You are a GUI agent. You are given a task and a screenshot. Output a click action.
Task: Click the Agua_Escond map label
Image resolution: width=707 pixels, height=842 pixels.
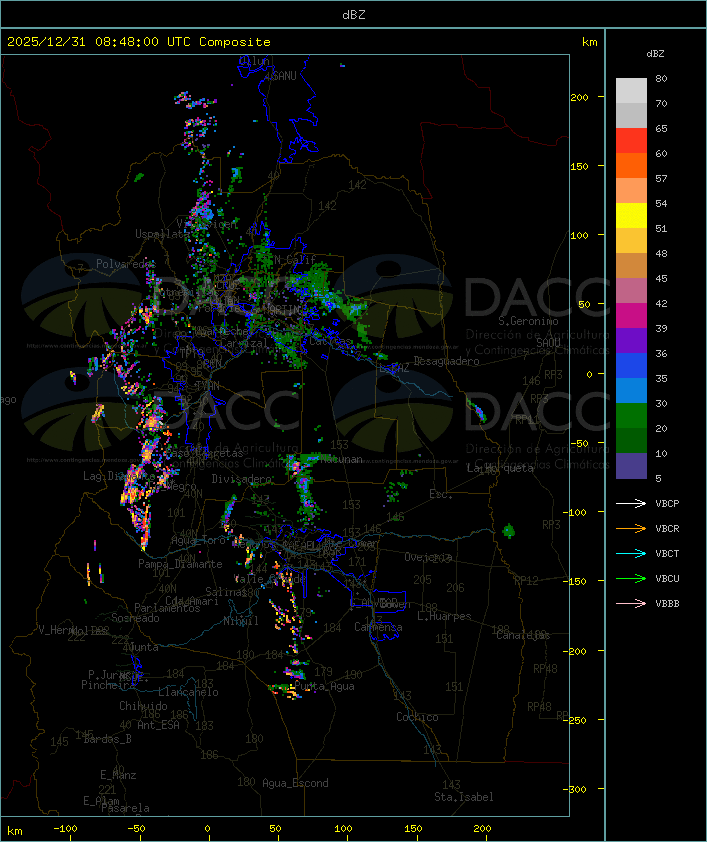point(295,783)
